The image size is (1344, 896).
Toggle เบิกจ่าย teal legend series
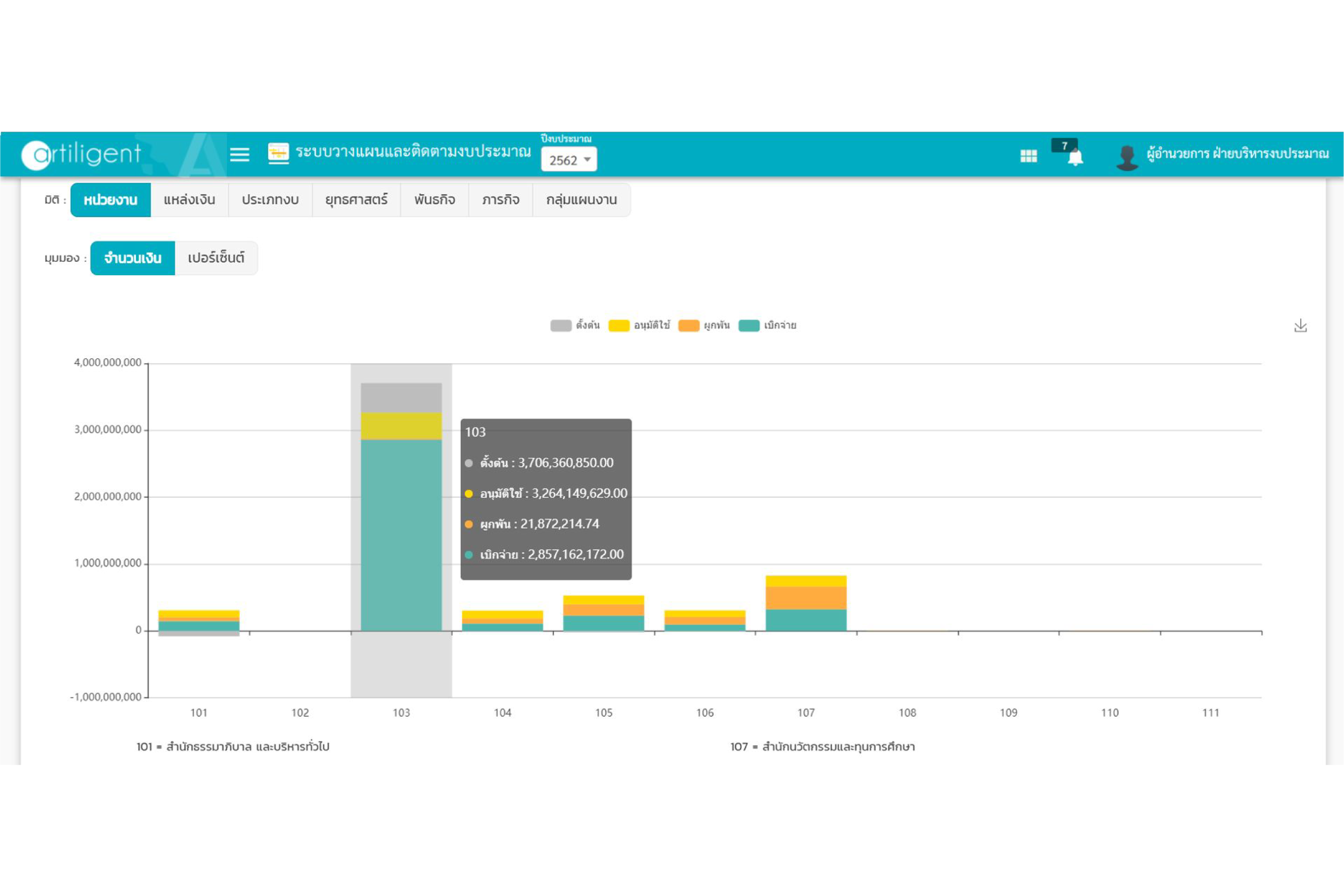(749, 326)
